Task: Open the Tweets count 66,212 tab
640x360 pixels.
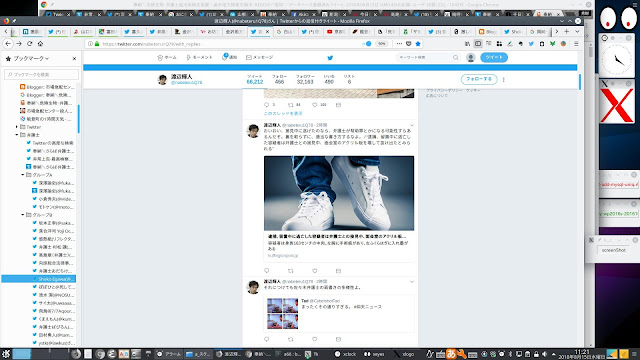Action: click(x=255, y=79)
